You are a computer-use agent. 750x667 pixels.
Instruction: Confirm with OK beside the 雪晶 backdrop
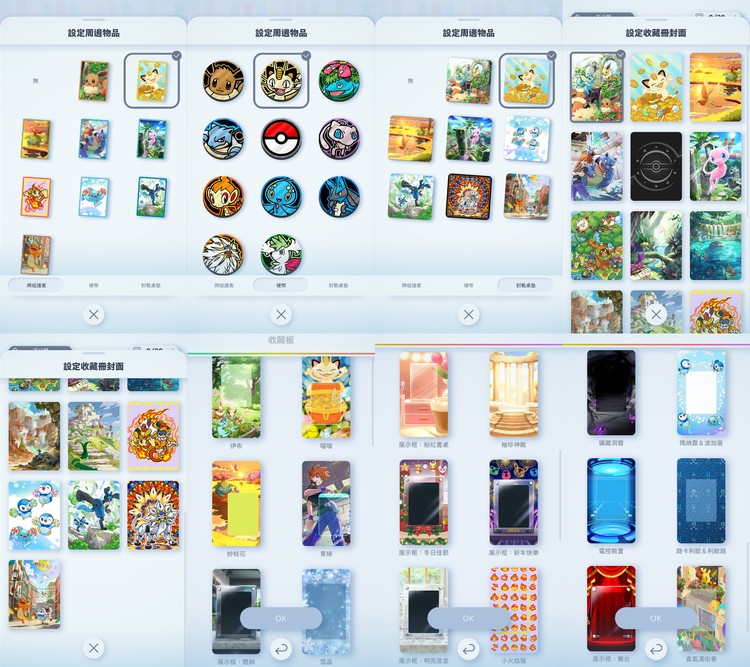pos(281,618)
